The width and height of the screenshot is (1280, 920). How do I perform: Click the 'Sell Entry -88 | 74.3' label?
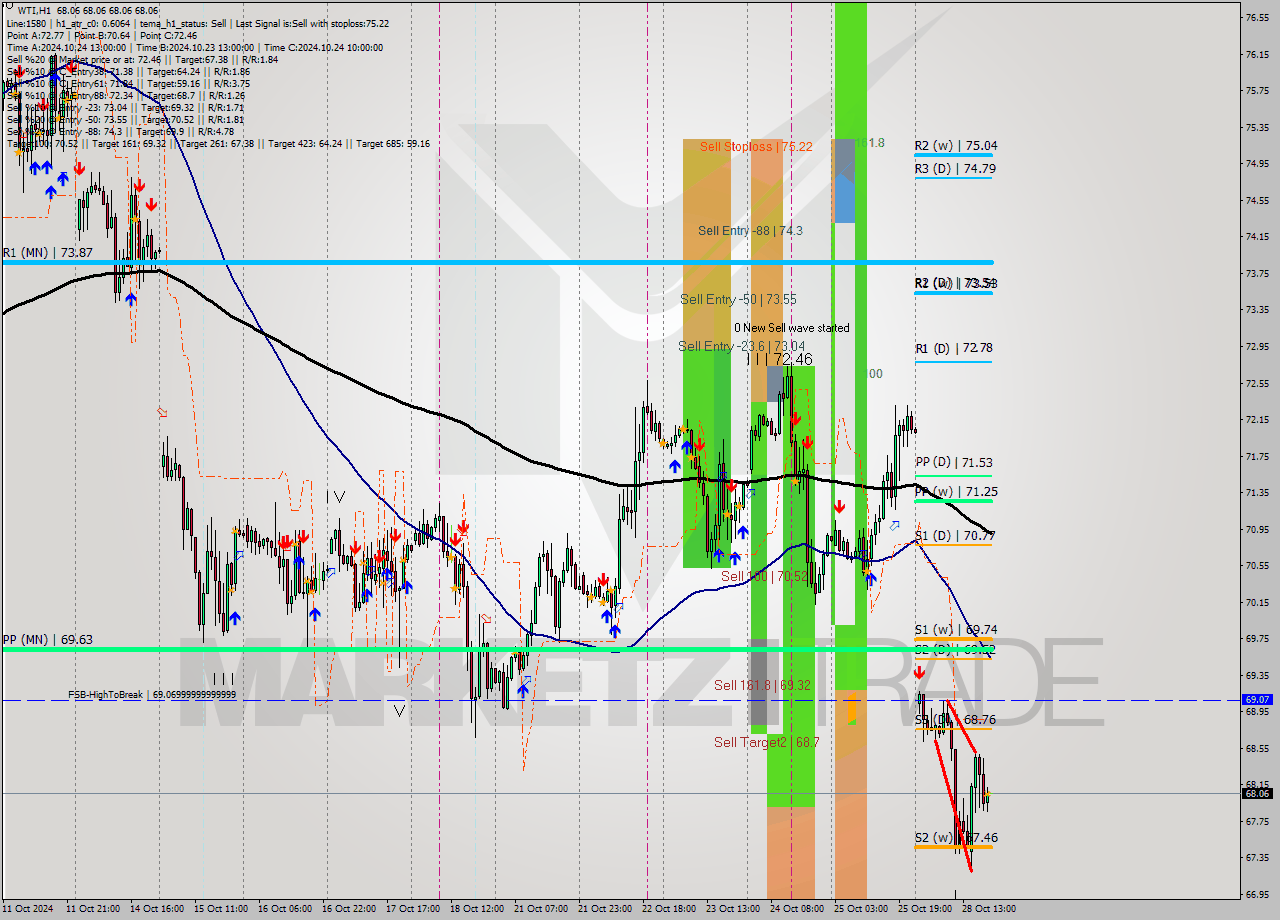[750, 230]
